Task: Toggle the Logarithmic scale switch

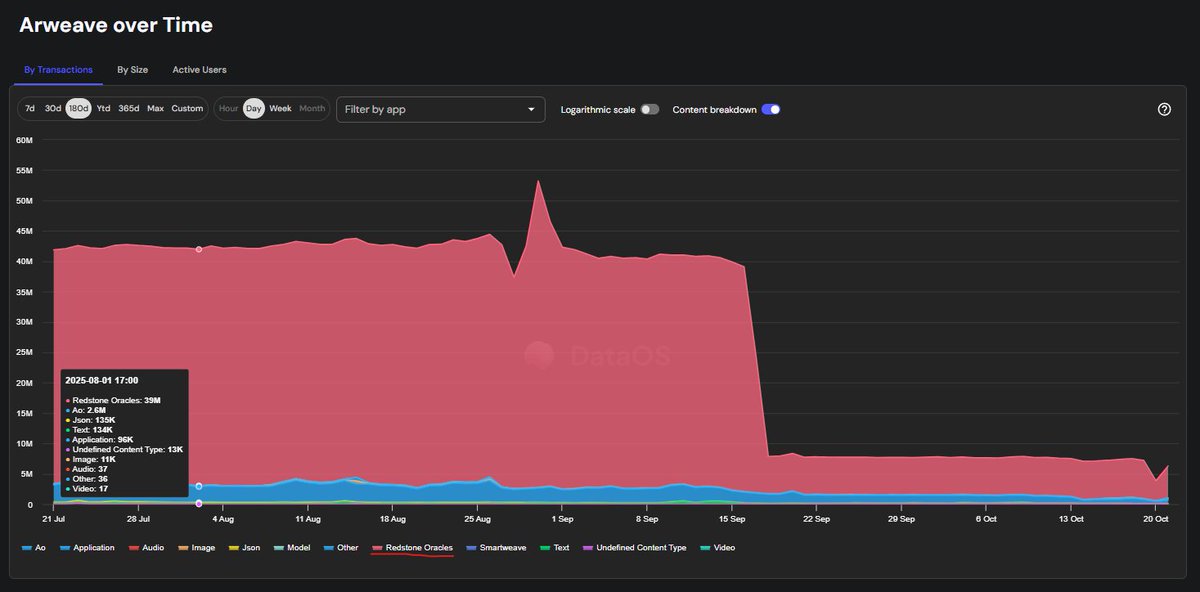Action: click(x=650, y=109)
